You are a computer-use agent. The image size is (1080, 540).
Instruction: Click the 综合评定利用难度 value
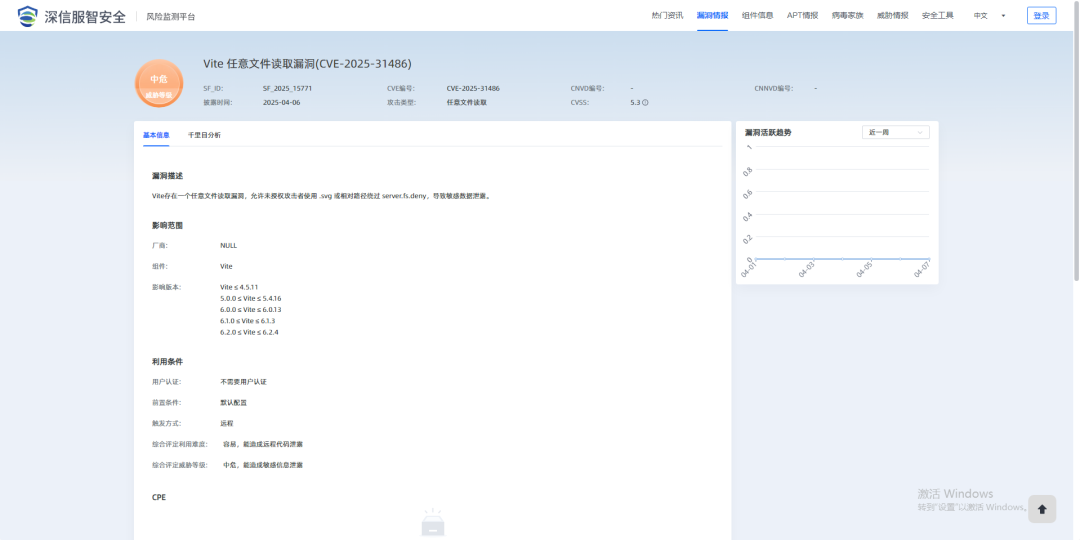262,444
